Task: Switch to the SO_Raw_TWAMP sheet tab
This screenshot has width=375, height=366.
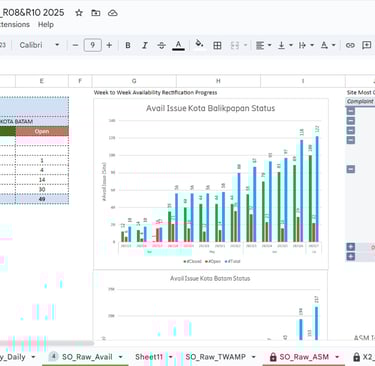Action: click(216, 357)
